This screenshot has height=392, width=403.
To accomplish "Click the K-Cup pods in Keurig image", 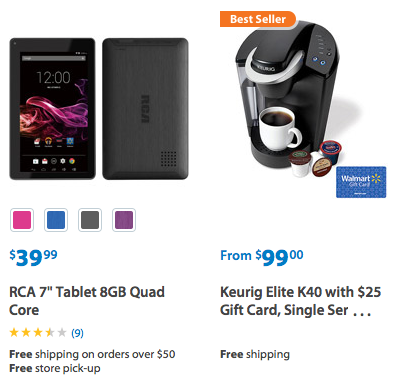I will coord(315,159).
